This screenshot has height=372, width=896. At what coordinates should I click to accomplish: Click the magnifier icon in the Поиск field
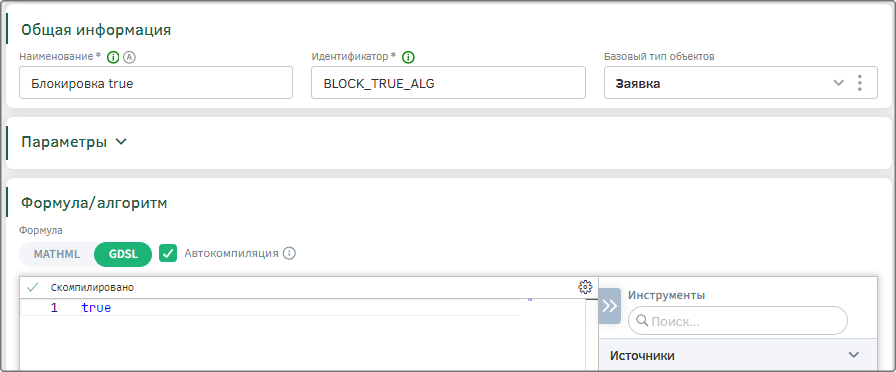pyautogui.click(x=642, y=321)
